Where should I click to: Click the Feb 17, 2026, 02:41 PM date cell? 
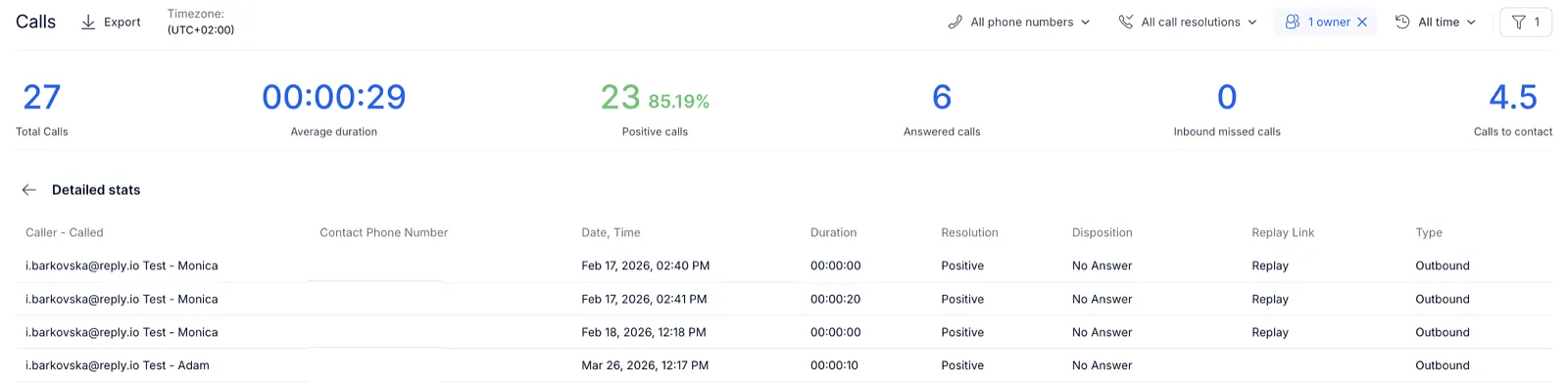pos(644,299)
